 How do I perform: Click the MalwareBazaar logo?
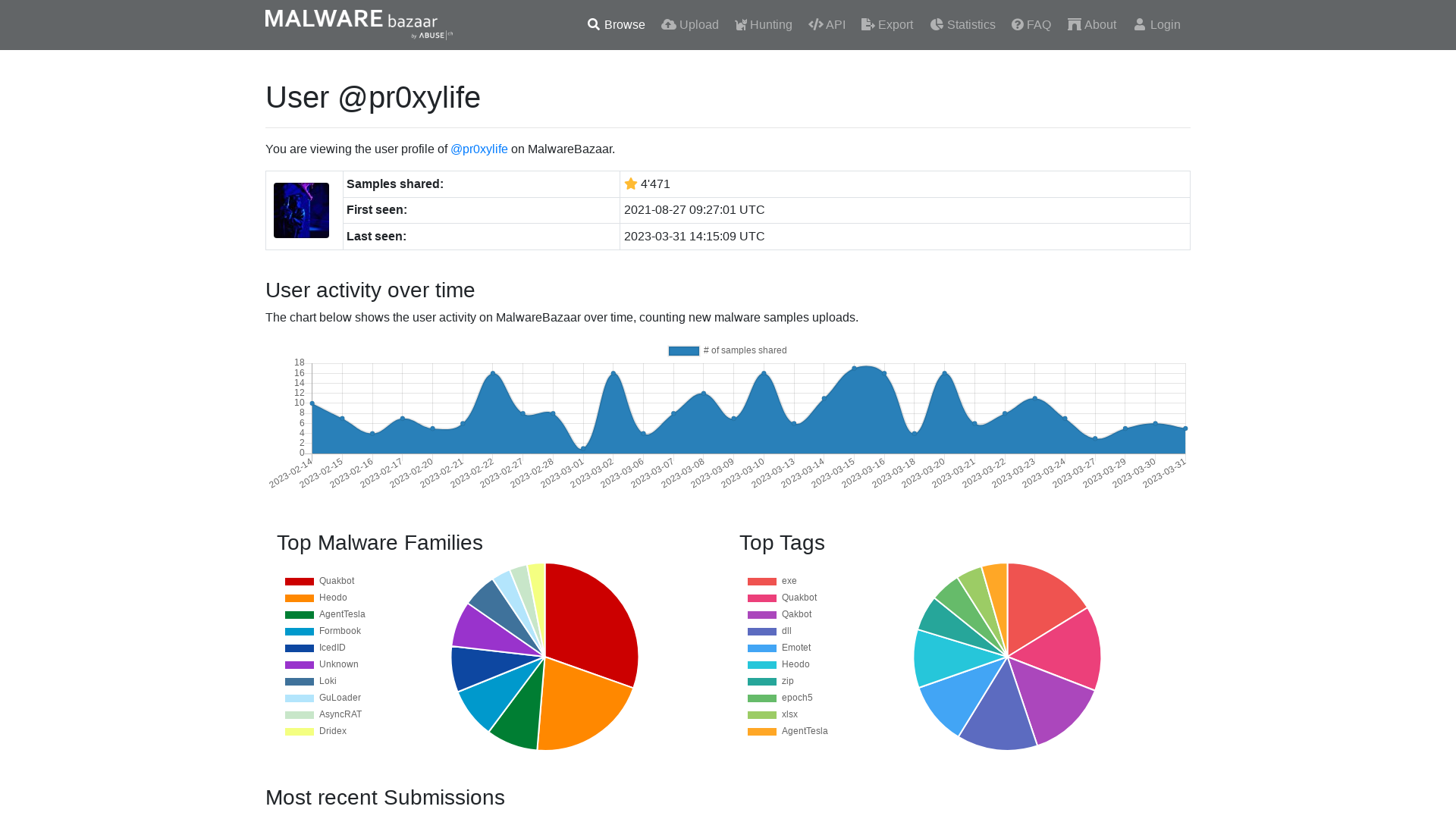click(x=359, y=24)
